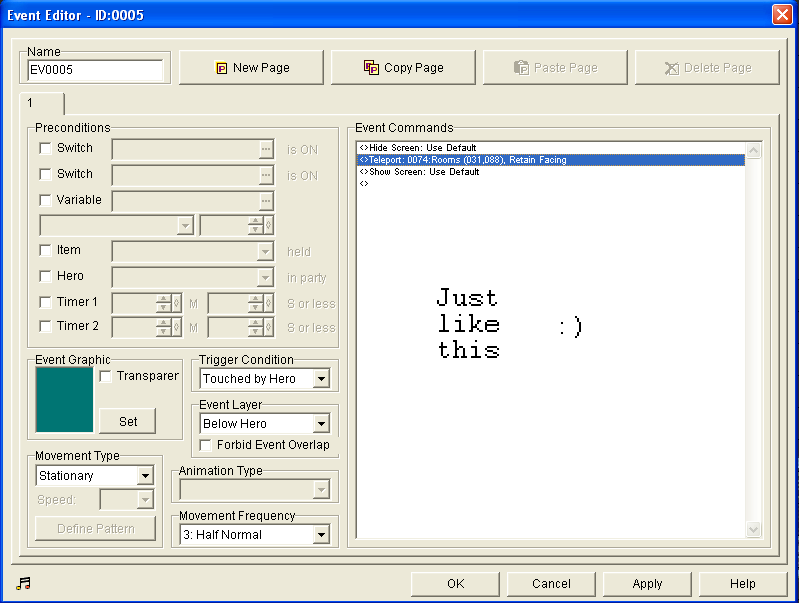Click the music note icon at bottom left
This screenshot has width=799, height=603.
coord(23,583)
